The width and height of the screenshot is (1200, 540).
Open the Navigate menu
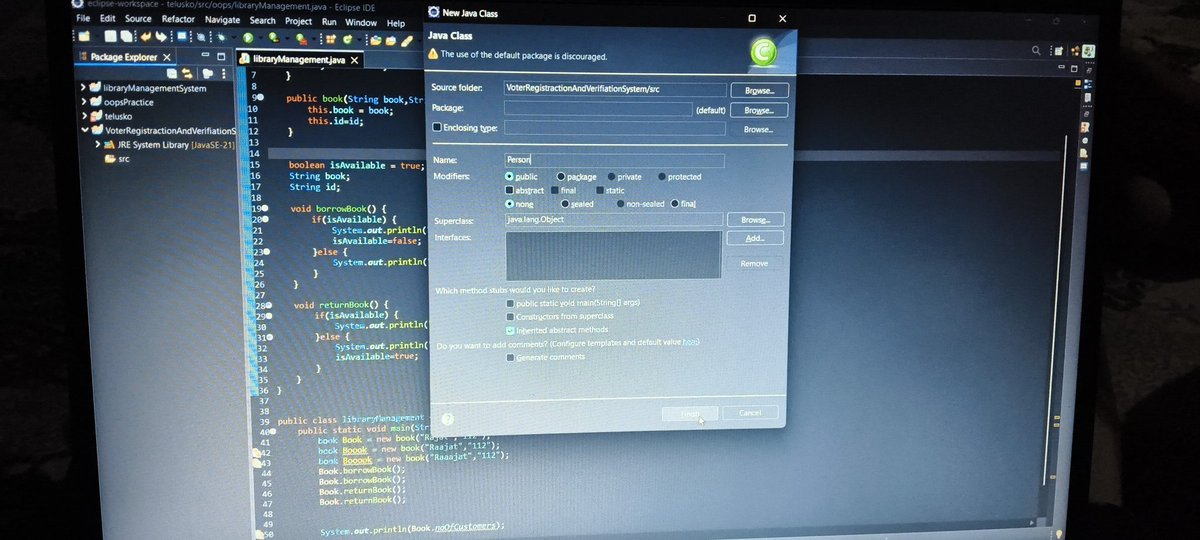pyautogui.click(x=222, y=20)
